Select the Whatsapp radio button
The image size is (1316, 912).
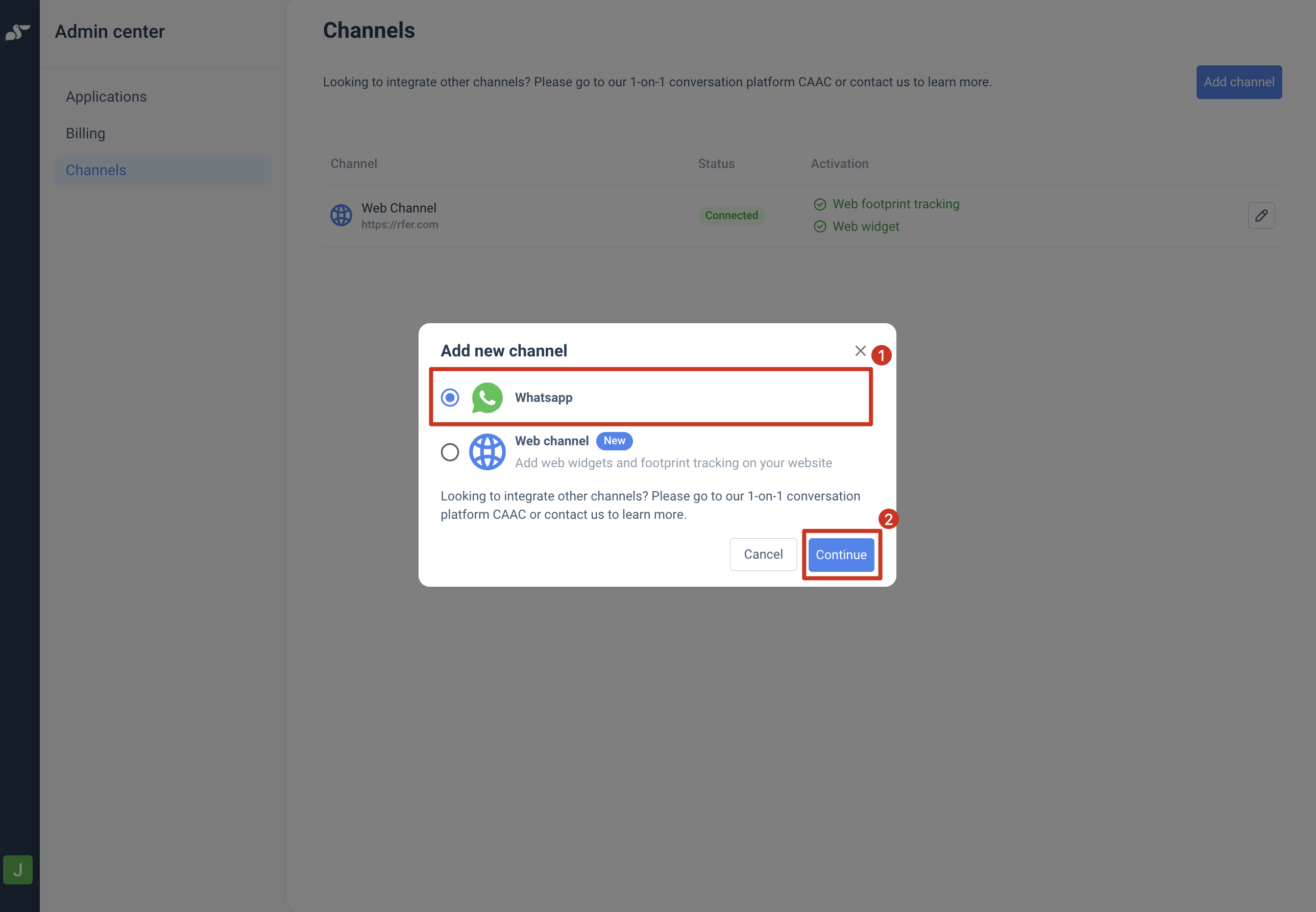pyautogui.click(x=450, y=398)
